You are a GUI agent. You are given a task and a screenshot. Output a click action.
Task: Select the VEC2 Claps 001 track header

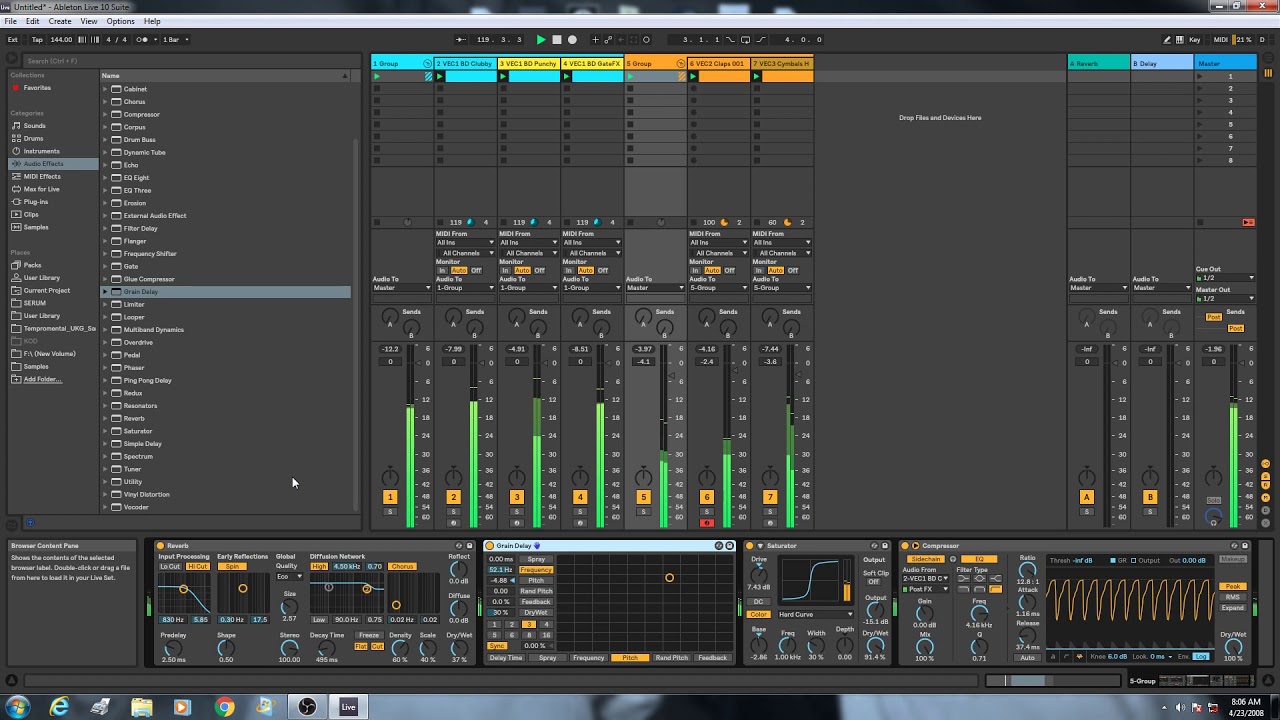[x=718, y=63]
